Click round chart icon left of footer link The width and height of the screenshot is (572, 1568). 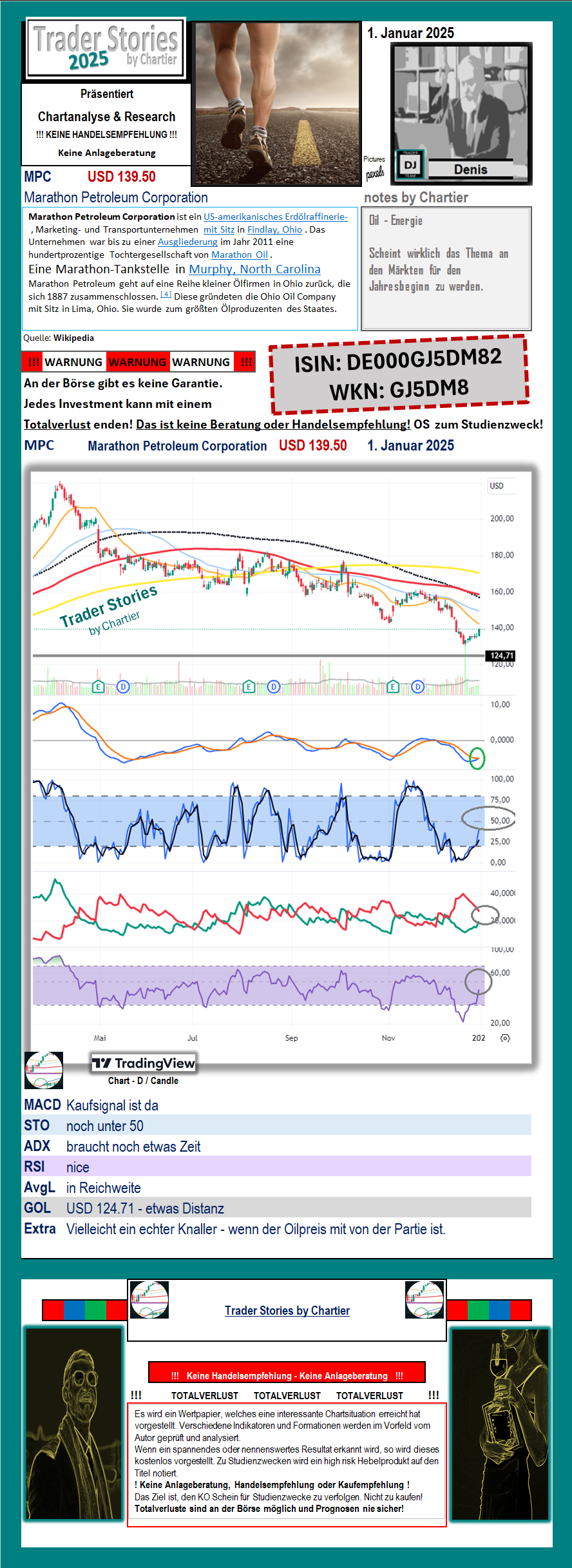(149, 1299)
